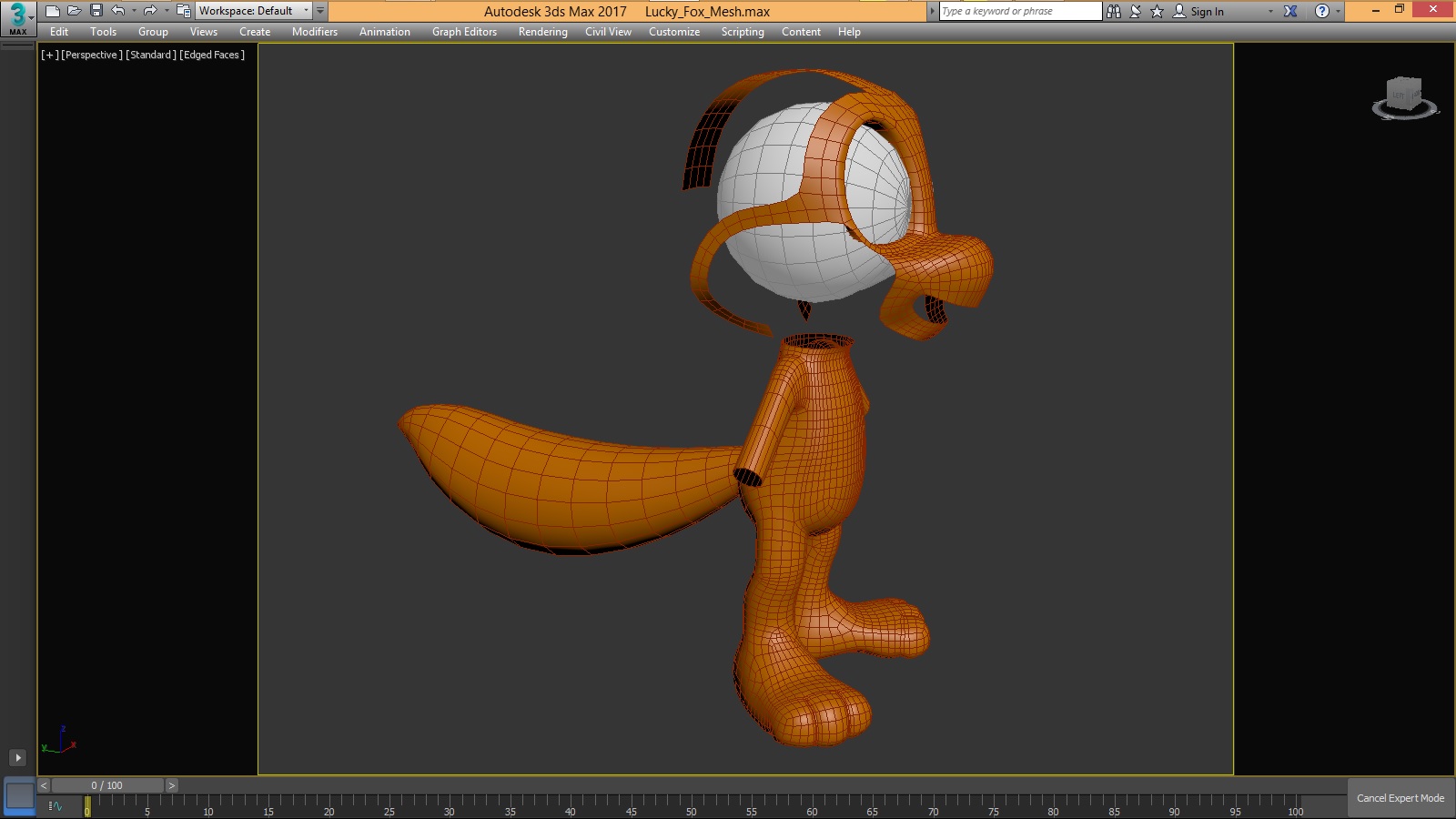Click the Cancel Expert Mode button
This screenshot has height=819, width=1456.
[1400, 798]
